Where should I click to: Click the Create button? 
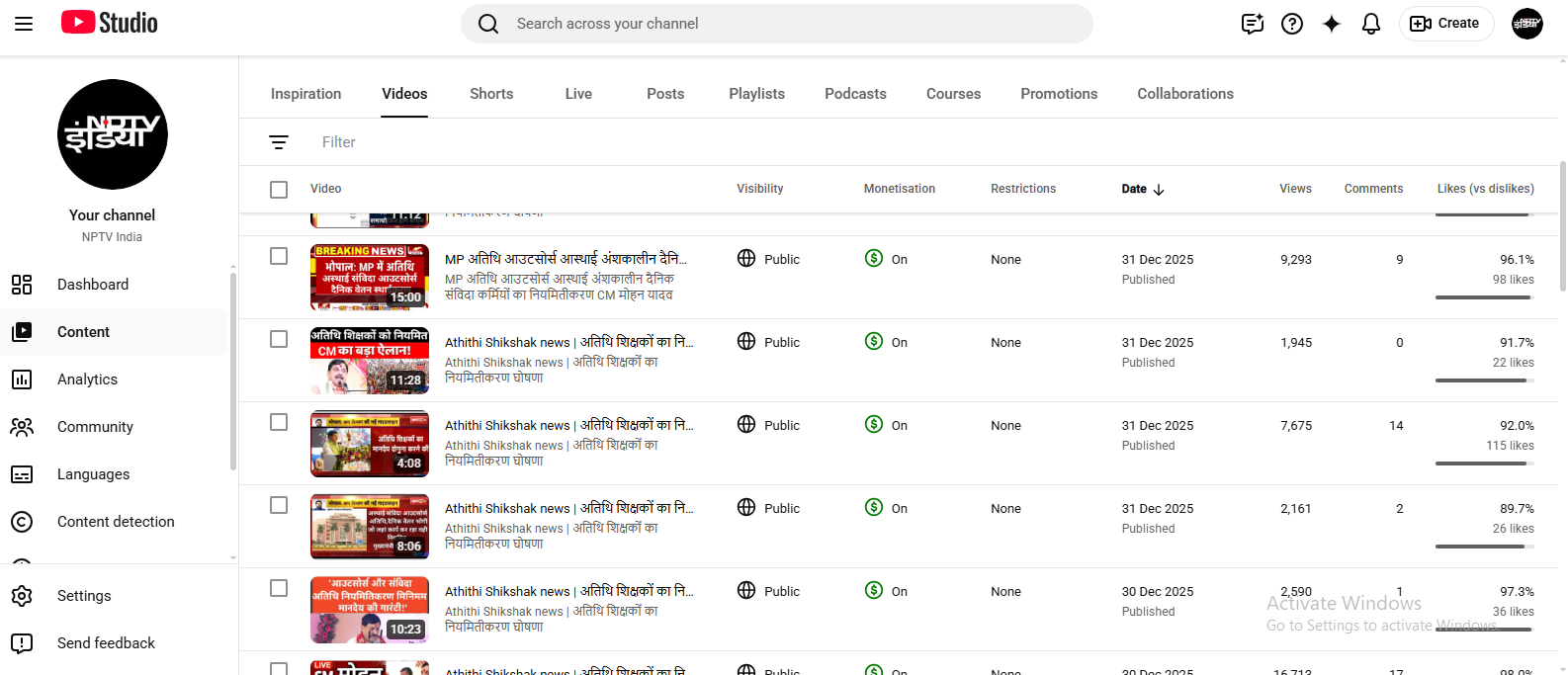(1445, 24)
